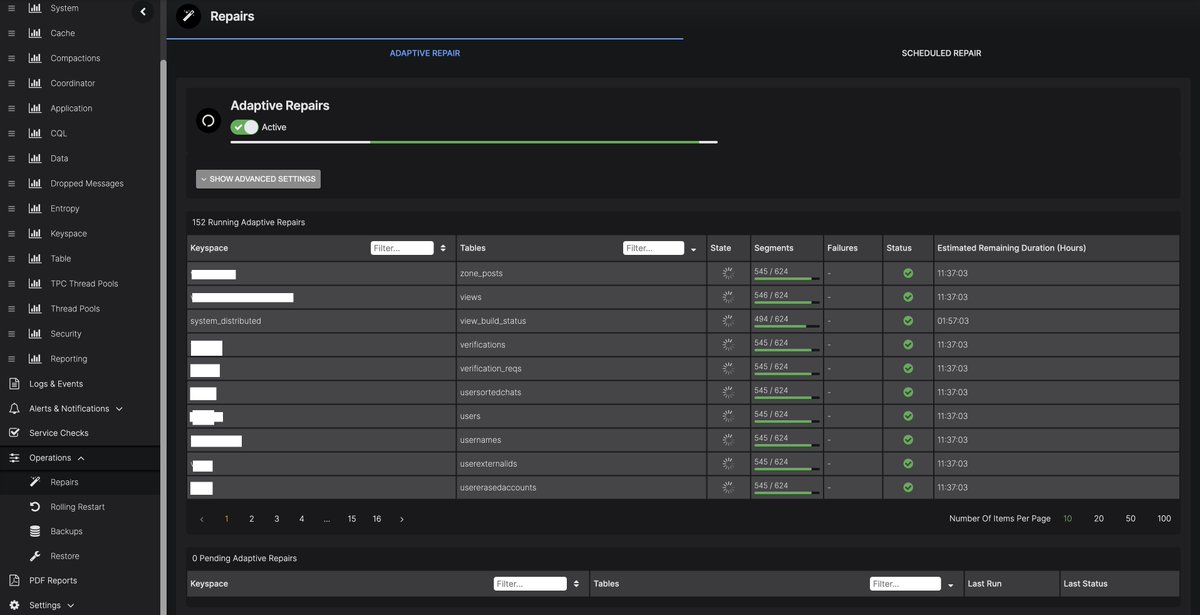Select the Dropped Messages metrics icon
Viewport: 1200px width, 615px height.
pyautogui.click(x=35, y=183)
